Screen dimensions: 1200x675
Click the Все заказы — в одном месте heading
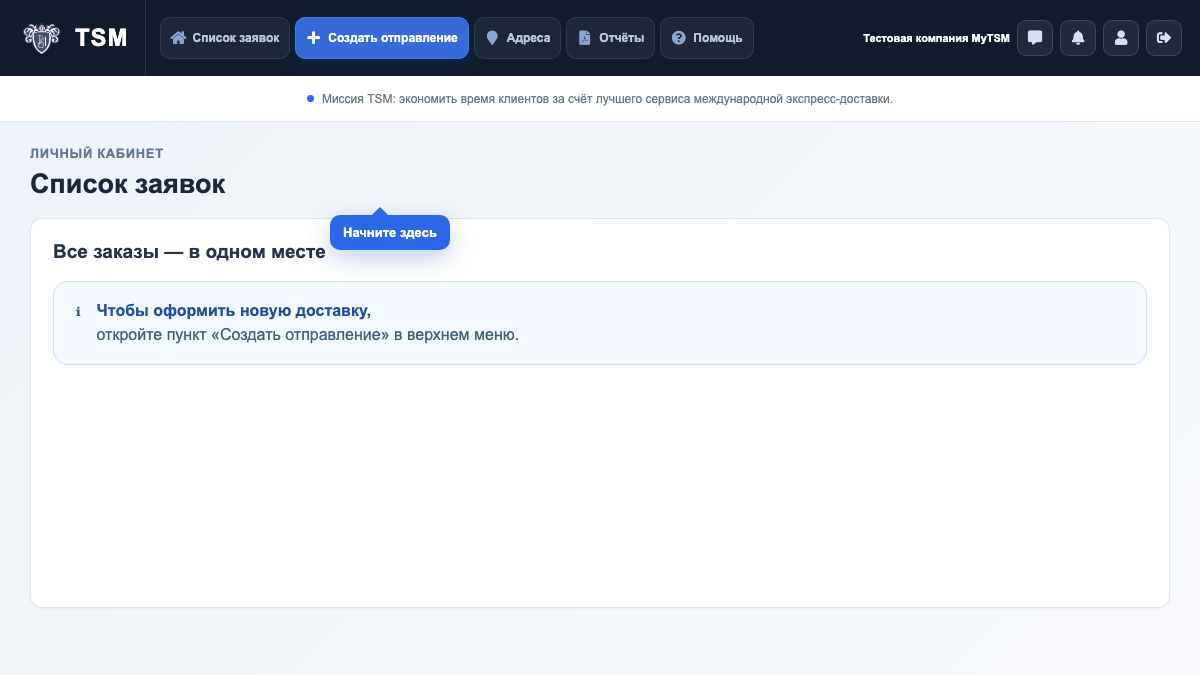click(x=189, y=252)
